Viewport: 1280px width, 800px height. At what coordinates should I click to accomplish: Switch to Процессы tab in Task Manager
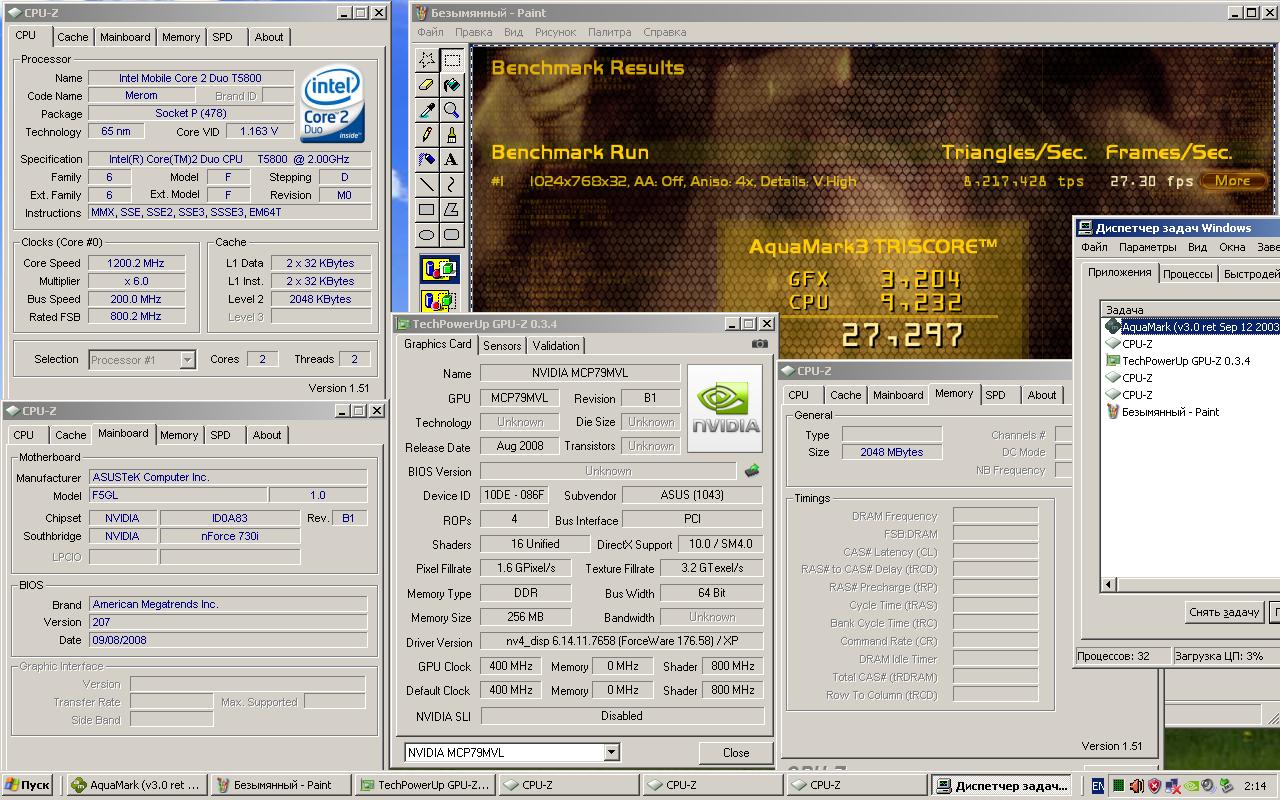[1188, 274]
